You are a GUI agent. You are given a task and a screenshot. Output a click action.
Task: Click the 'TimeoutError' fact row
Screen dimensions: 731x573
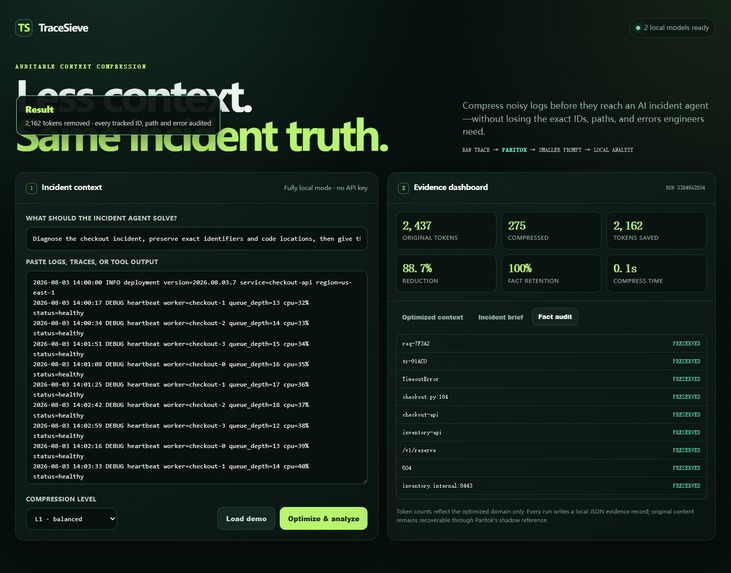pyautogui.click(x=552, y=379)
